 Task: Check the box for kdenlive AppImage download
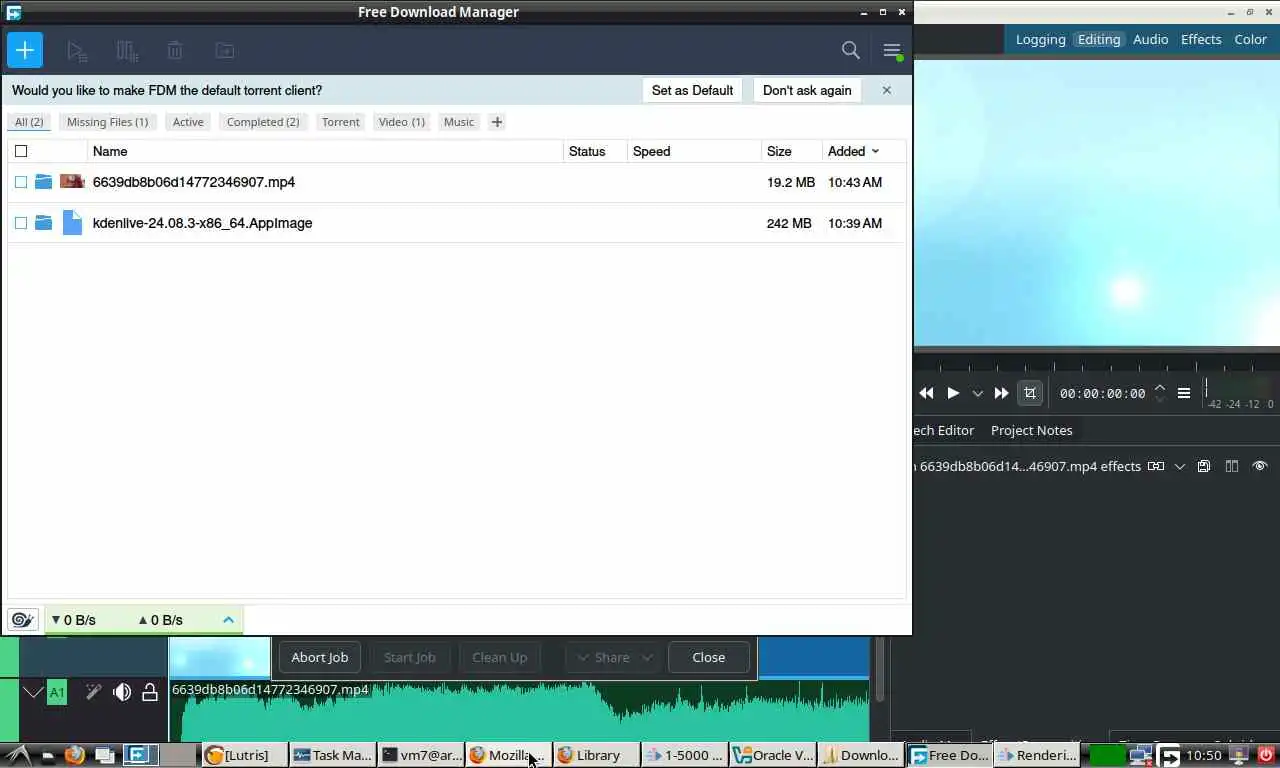tap(21, 223)
